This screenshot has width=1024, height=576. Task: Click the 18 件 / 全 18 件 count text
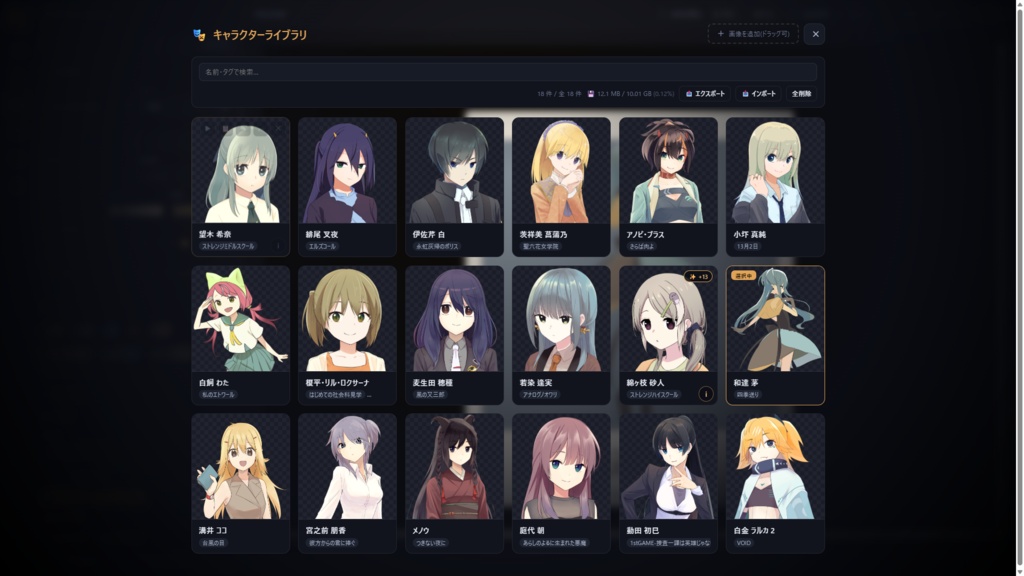(559, 94)
